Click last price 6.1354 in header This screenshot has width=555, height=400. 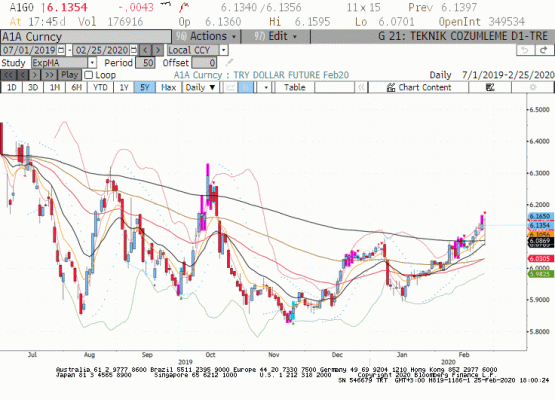[67, 7]
